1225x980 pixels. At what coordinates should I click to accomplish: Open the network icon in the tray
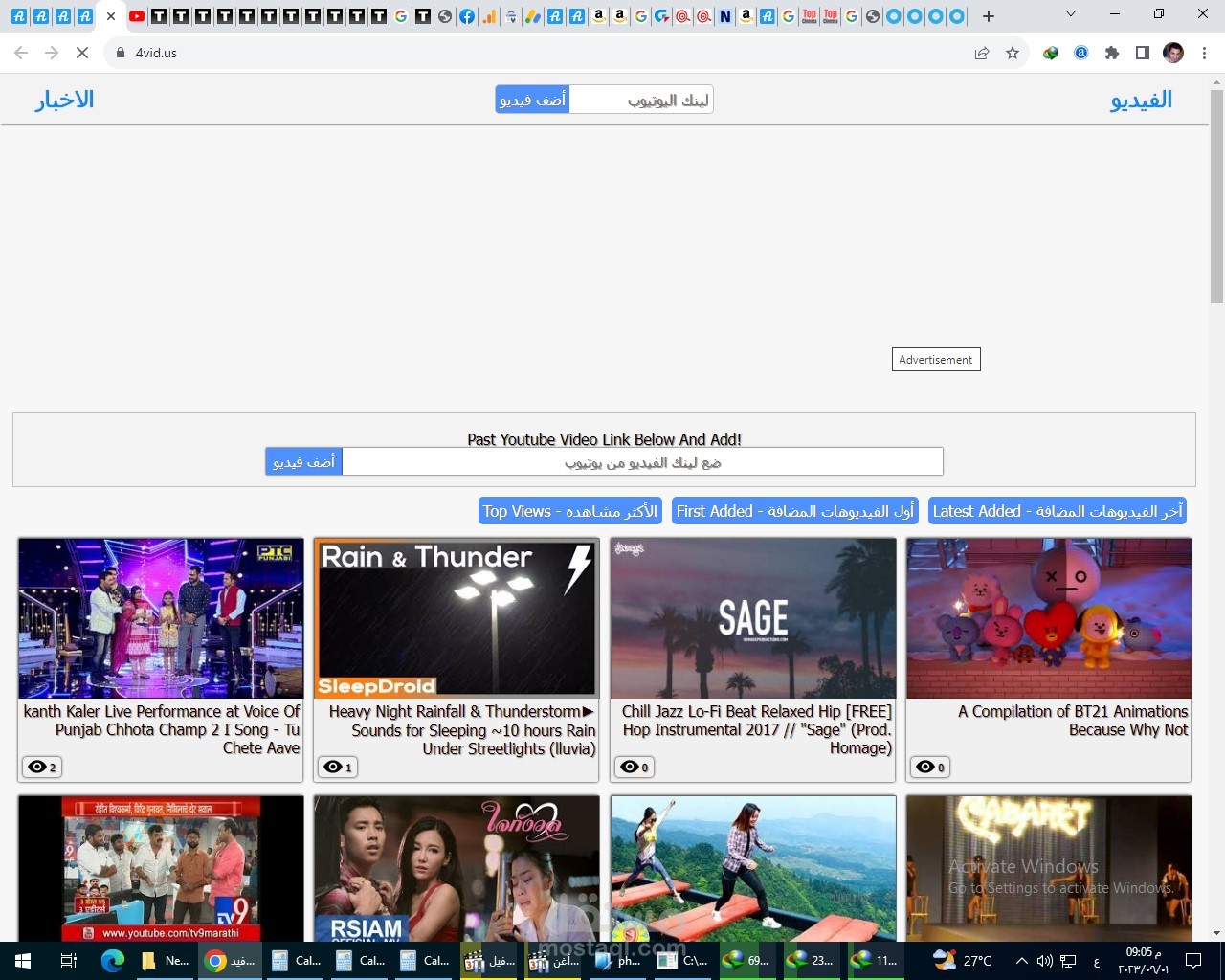coord(1068,961)
